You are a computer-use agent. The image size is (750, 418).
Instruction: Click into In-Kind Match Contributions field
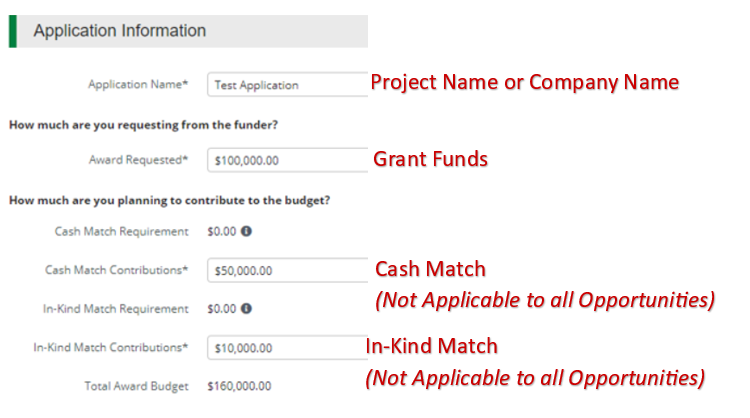coord(287,348)
